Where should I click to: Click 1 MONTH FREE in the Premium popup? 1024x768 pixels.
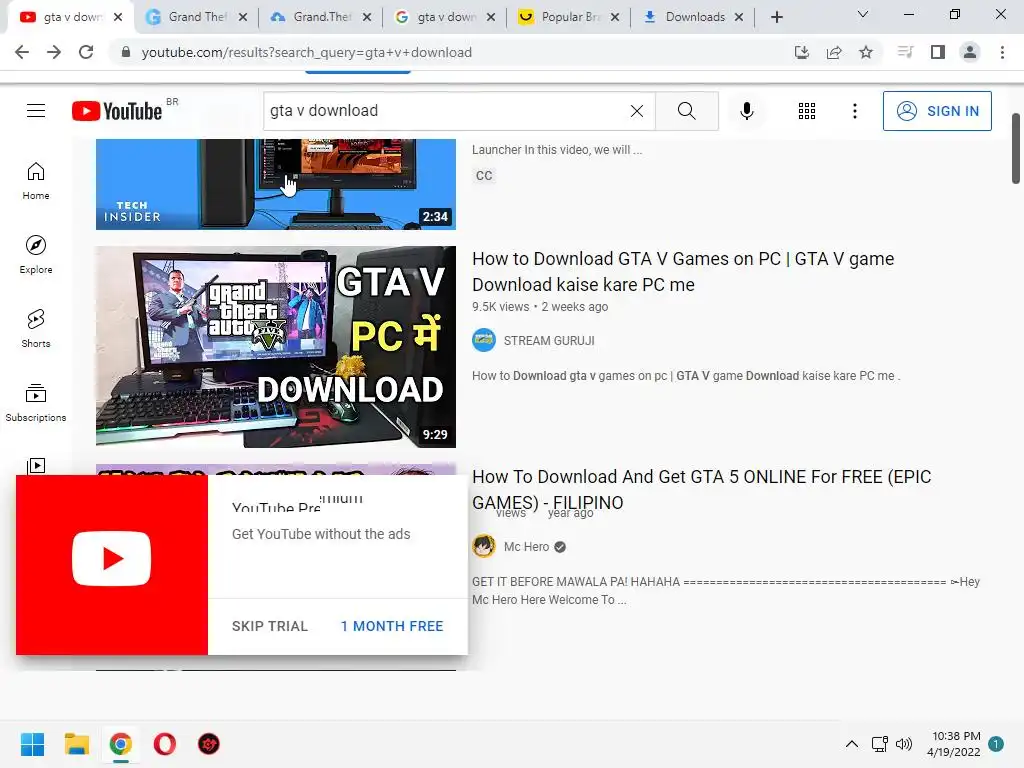[x=392, y=626]
